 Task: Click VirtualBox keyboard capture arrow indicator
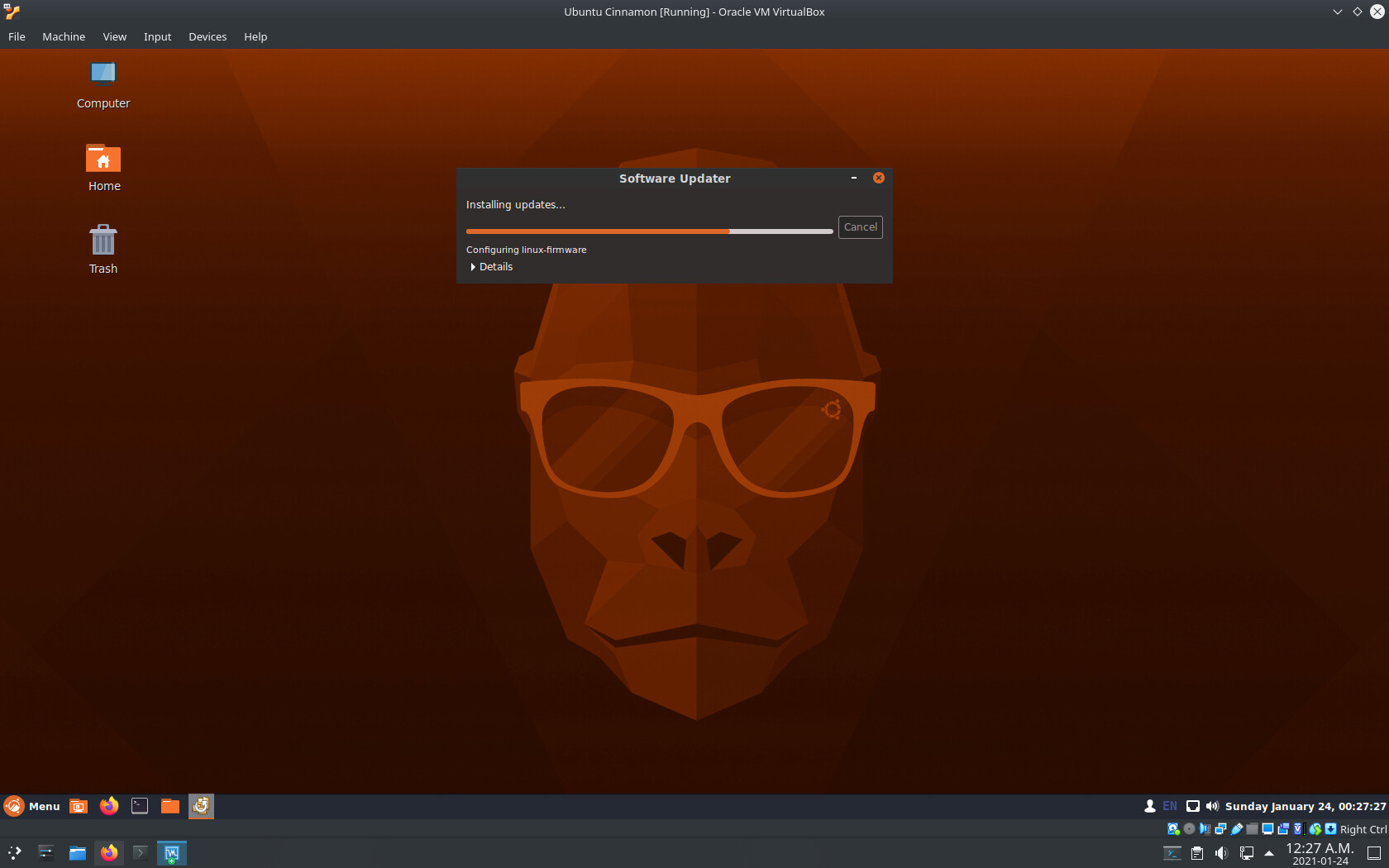click(x=1330, y=828)
